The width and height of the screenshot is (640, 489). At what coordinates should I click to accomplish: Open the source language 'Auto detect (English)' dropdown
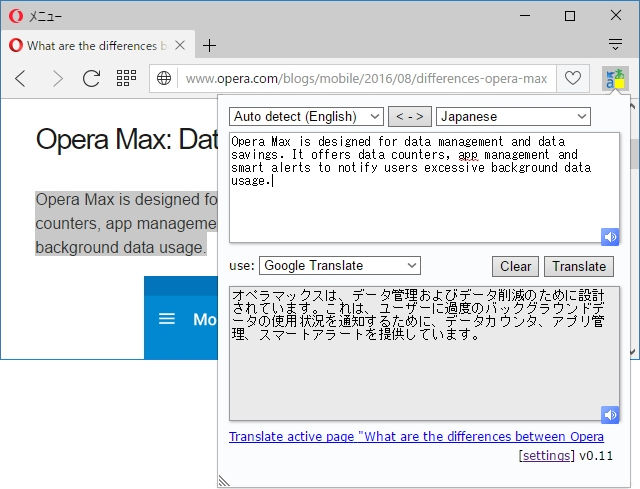(306, 117)
